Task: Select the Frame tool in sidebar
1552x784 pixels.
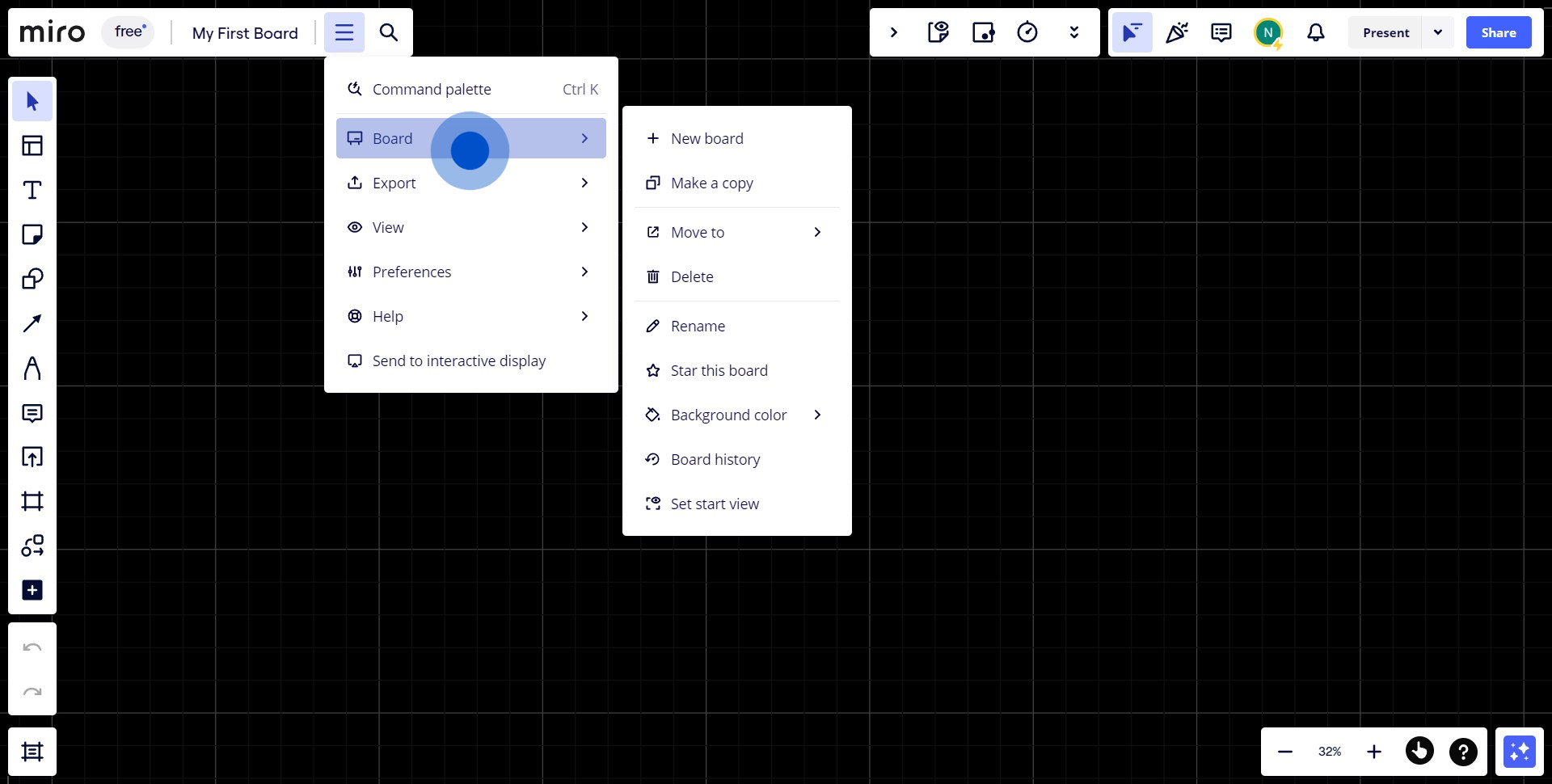Action: coord(32,501)
